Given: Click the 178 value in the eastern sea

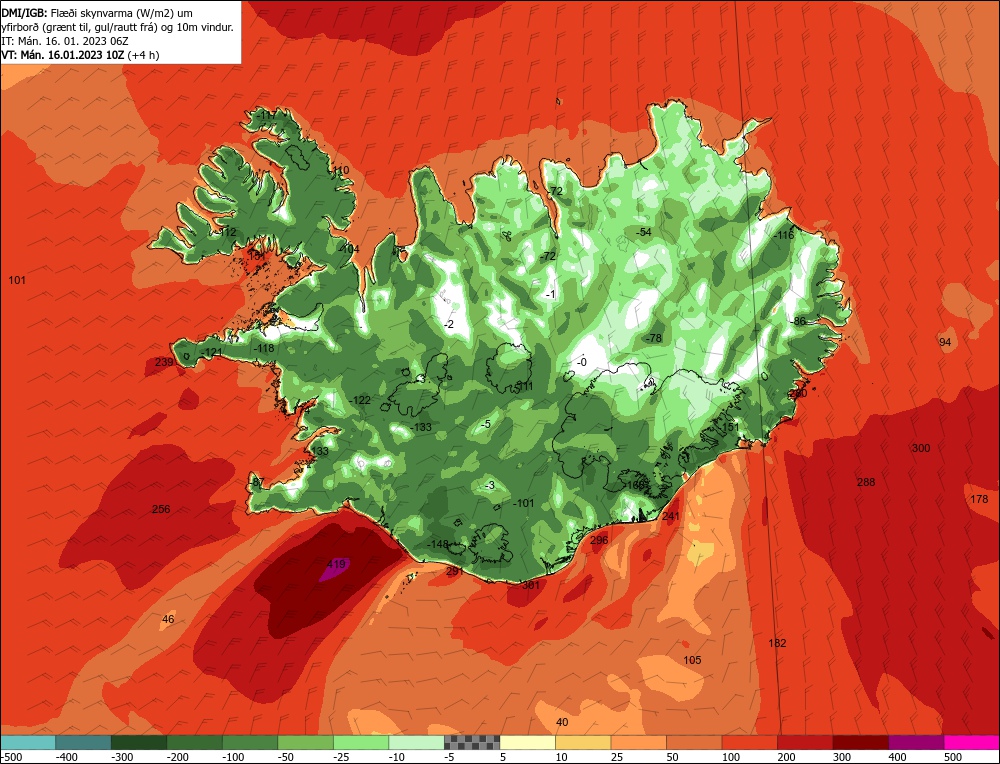Looking at the screenshot, I should pos(979,499).
